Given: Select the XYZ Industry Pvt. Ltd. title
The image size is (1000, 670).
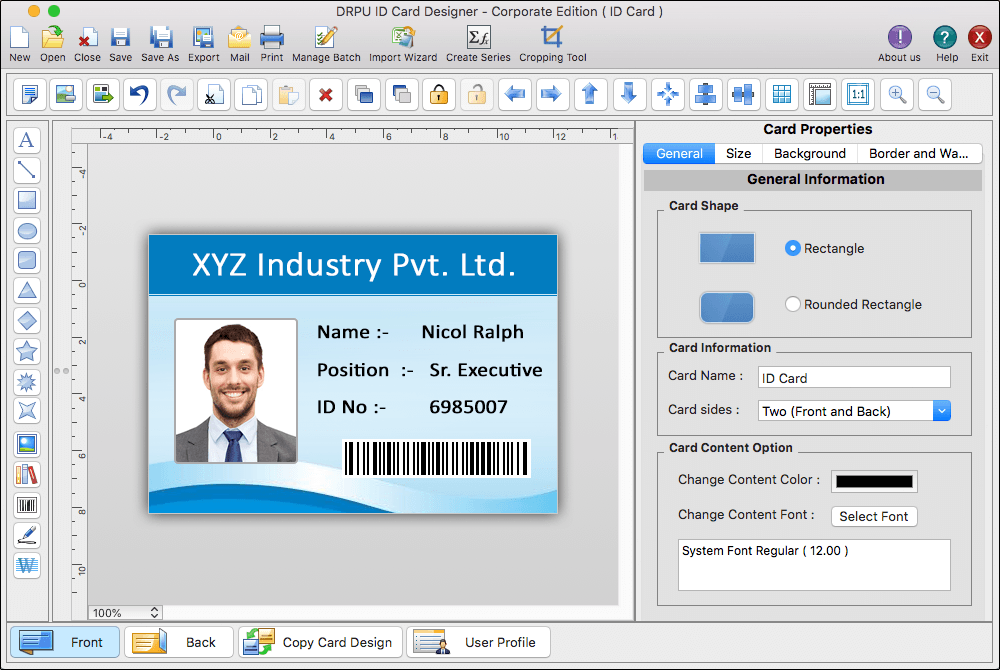Looking at the screenshot, I should [x=354, y=265].
